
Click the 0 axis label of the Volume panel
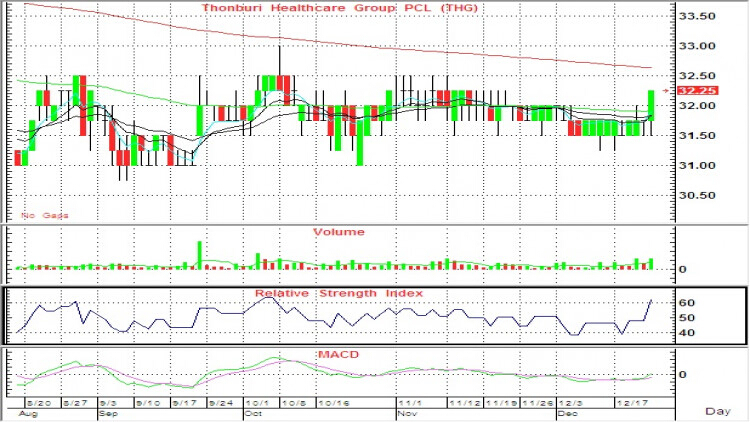[x=683, y=269]
